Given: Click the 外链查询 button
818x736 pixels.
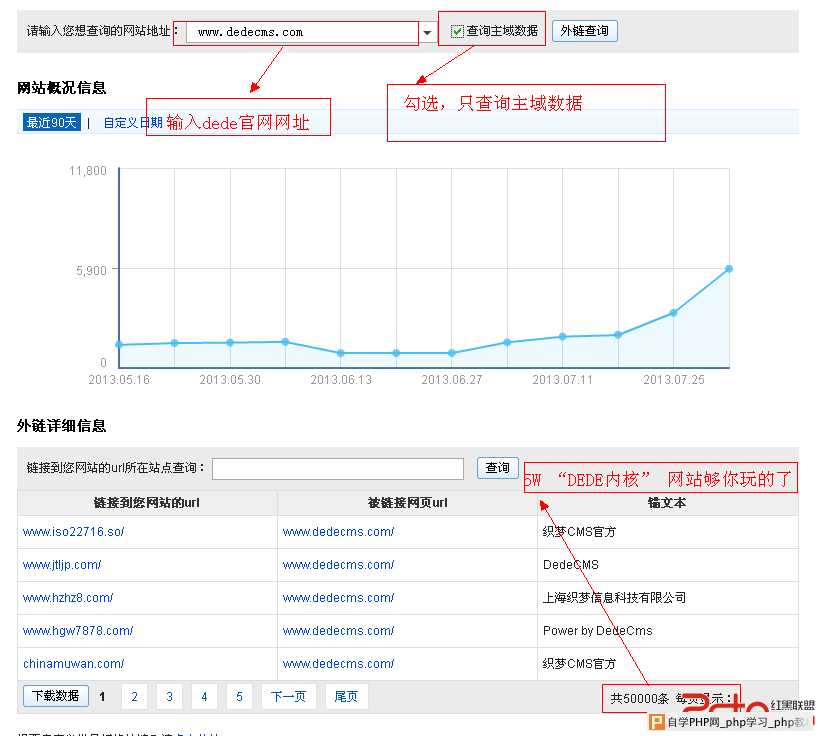Looking at the screenshot, I should coord(584,31).
